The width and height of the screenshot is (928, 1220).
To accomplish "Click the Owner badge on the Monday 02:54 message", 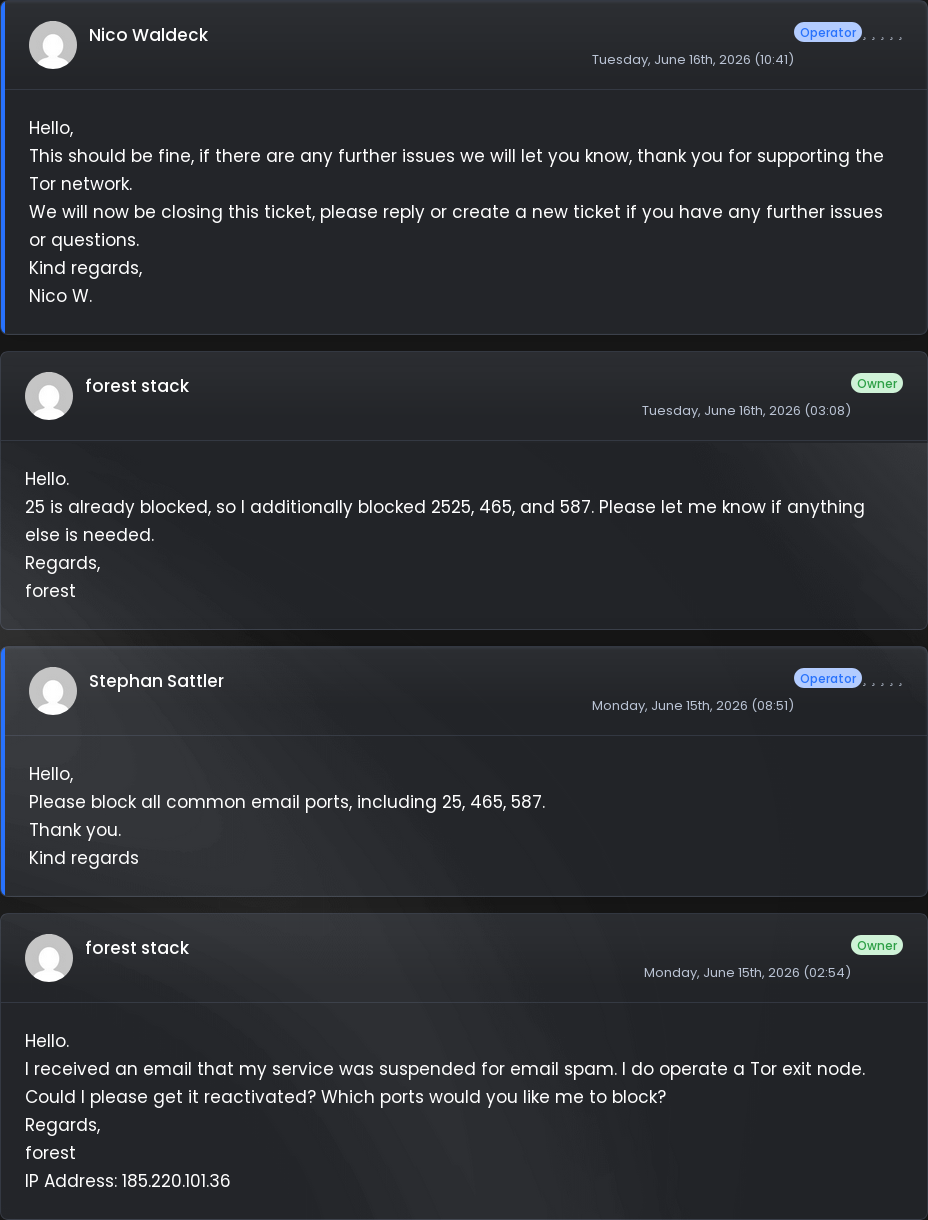I will click(877, 945).
